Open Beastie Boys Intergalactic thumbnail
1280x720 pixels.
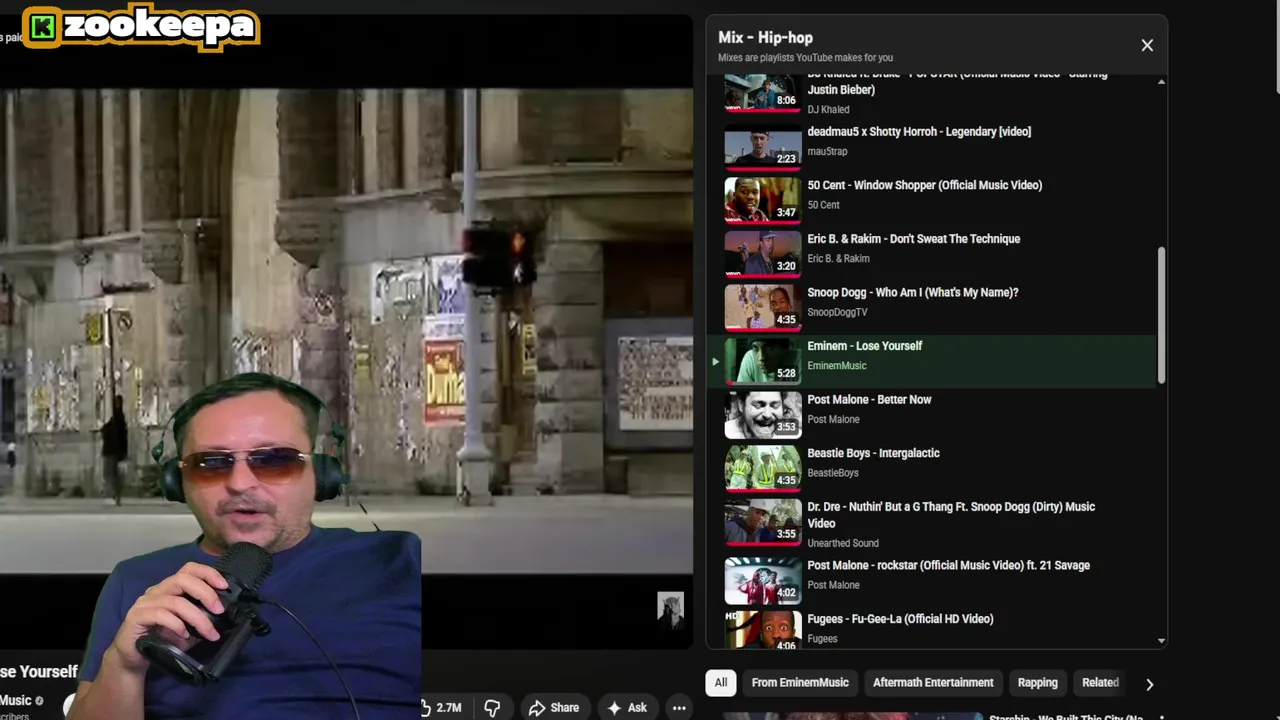763,468
